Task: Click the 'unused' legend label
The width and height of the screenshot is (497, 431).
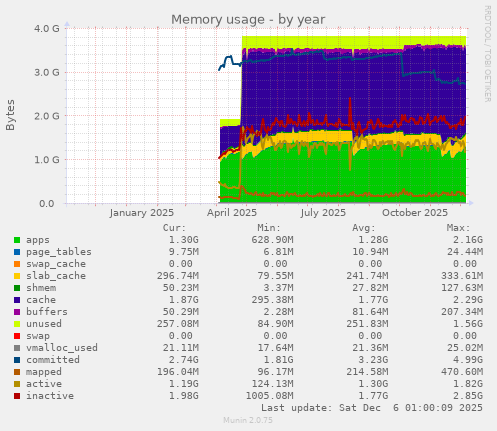Action: [44, 324]
